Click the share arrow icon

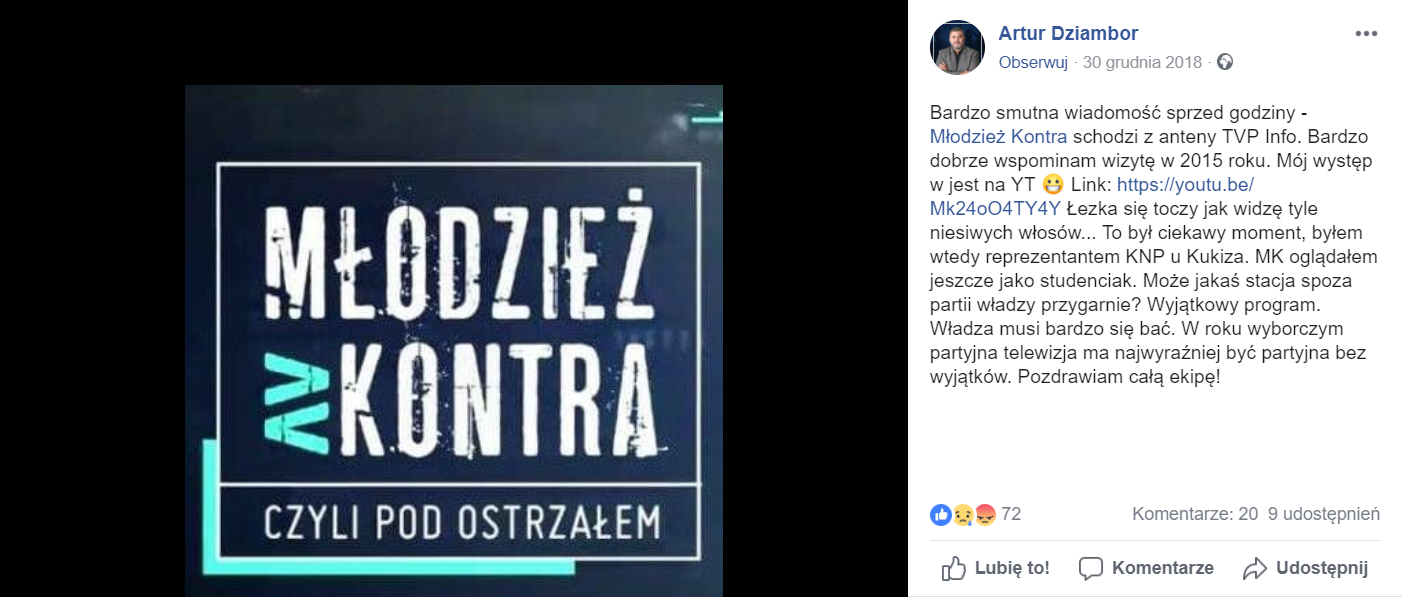point(1255,569)
